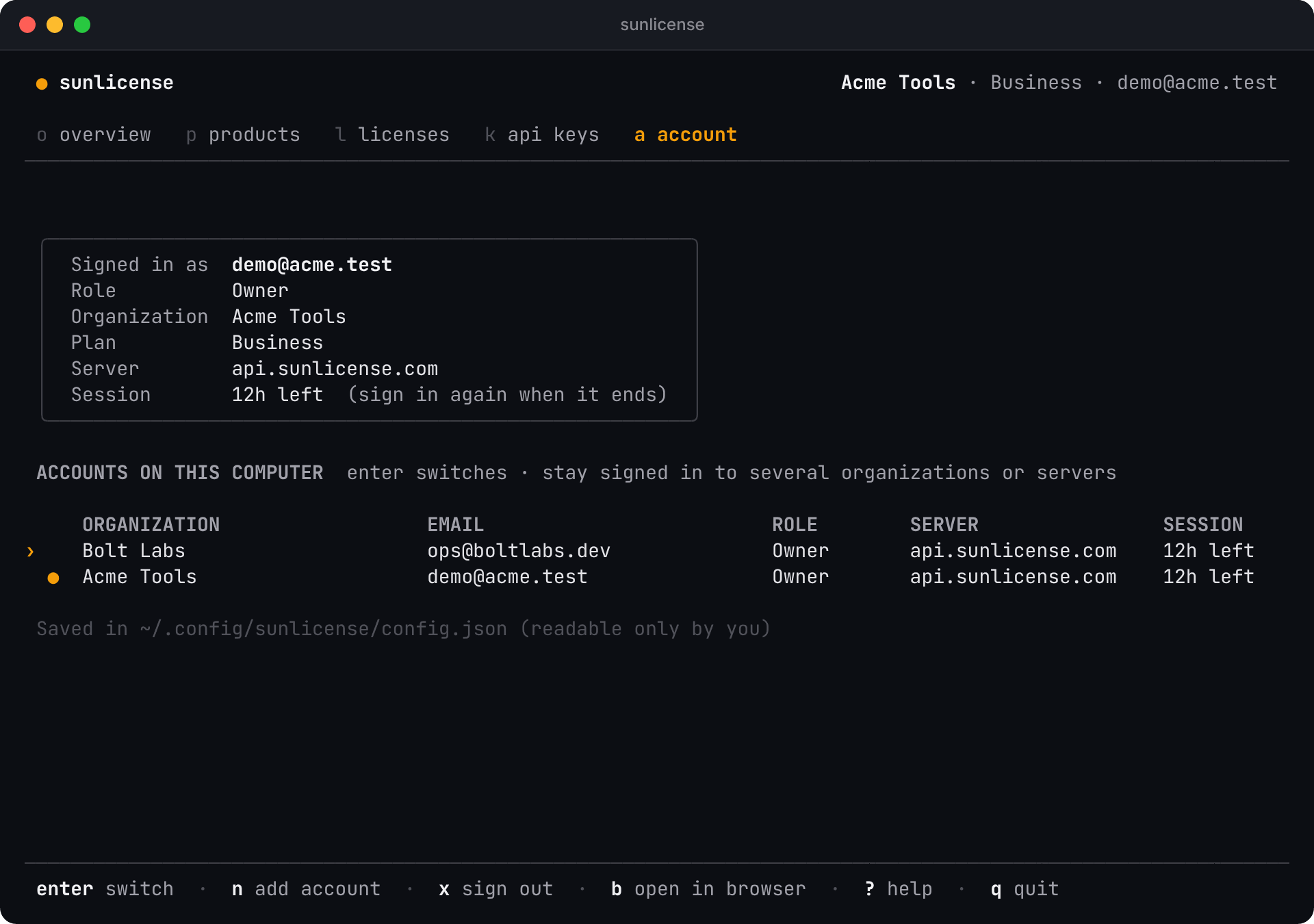Click the SERVER column header
Image resolution: width=1314 pixels, height=924 pixels.
pyautogui.click(x=944, y=525)
